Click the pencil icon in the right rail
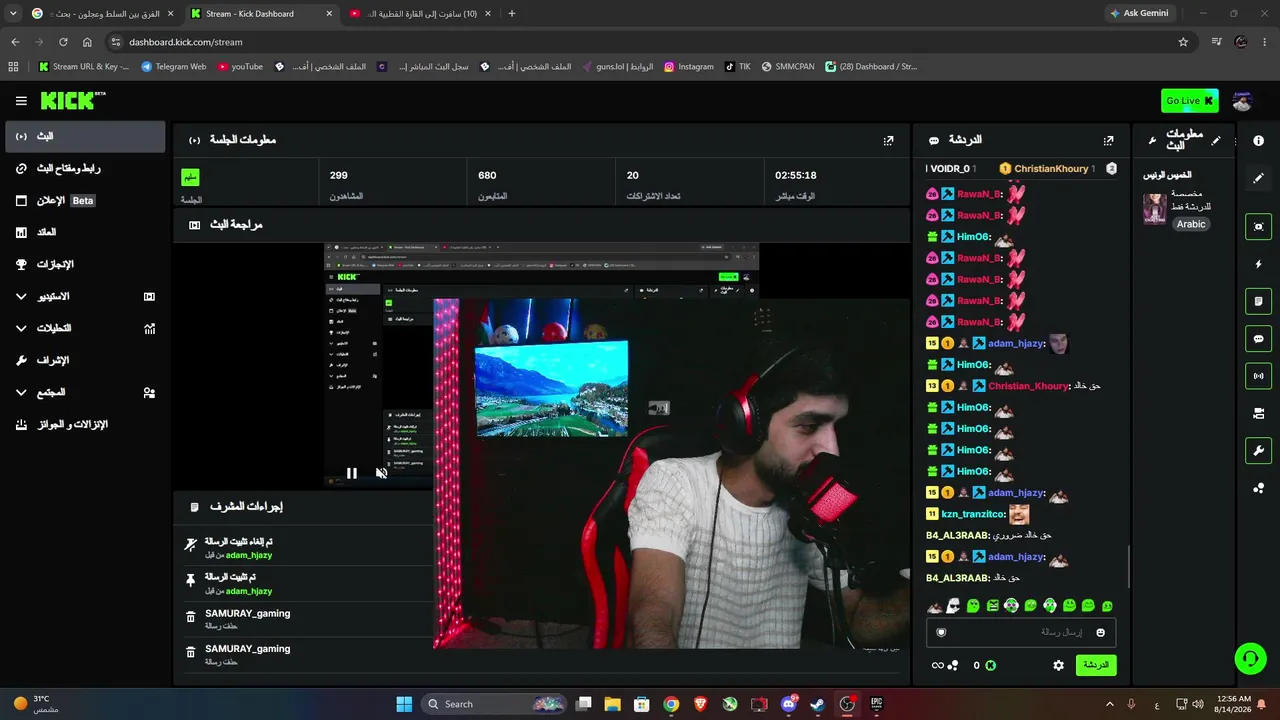Image resolution: width=1280 pixels, height=720 pixels. pyautogui.click(x=1259, y=178)
